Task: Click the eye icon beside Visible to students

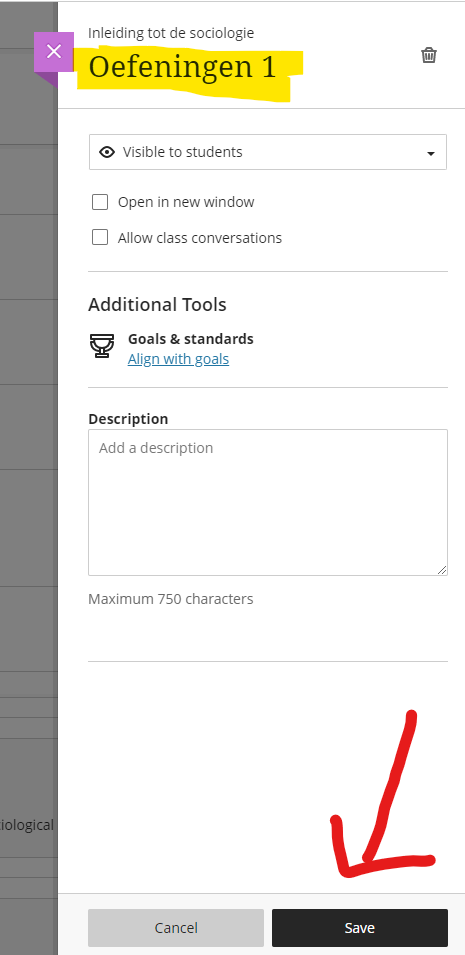Action: point(107,152)
